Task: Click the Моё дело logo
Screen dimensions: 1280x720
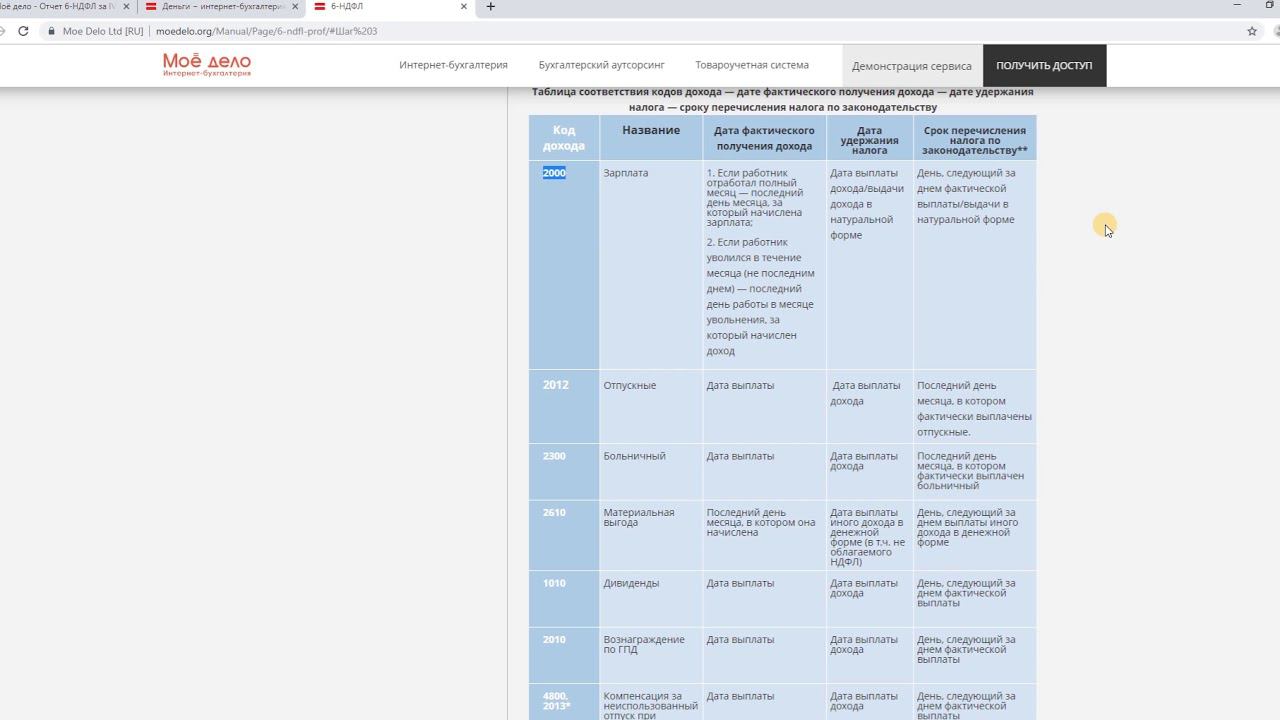Action: coord(207,65)
